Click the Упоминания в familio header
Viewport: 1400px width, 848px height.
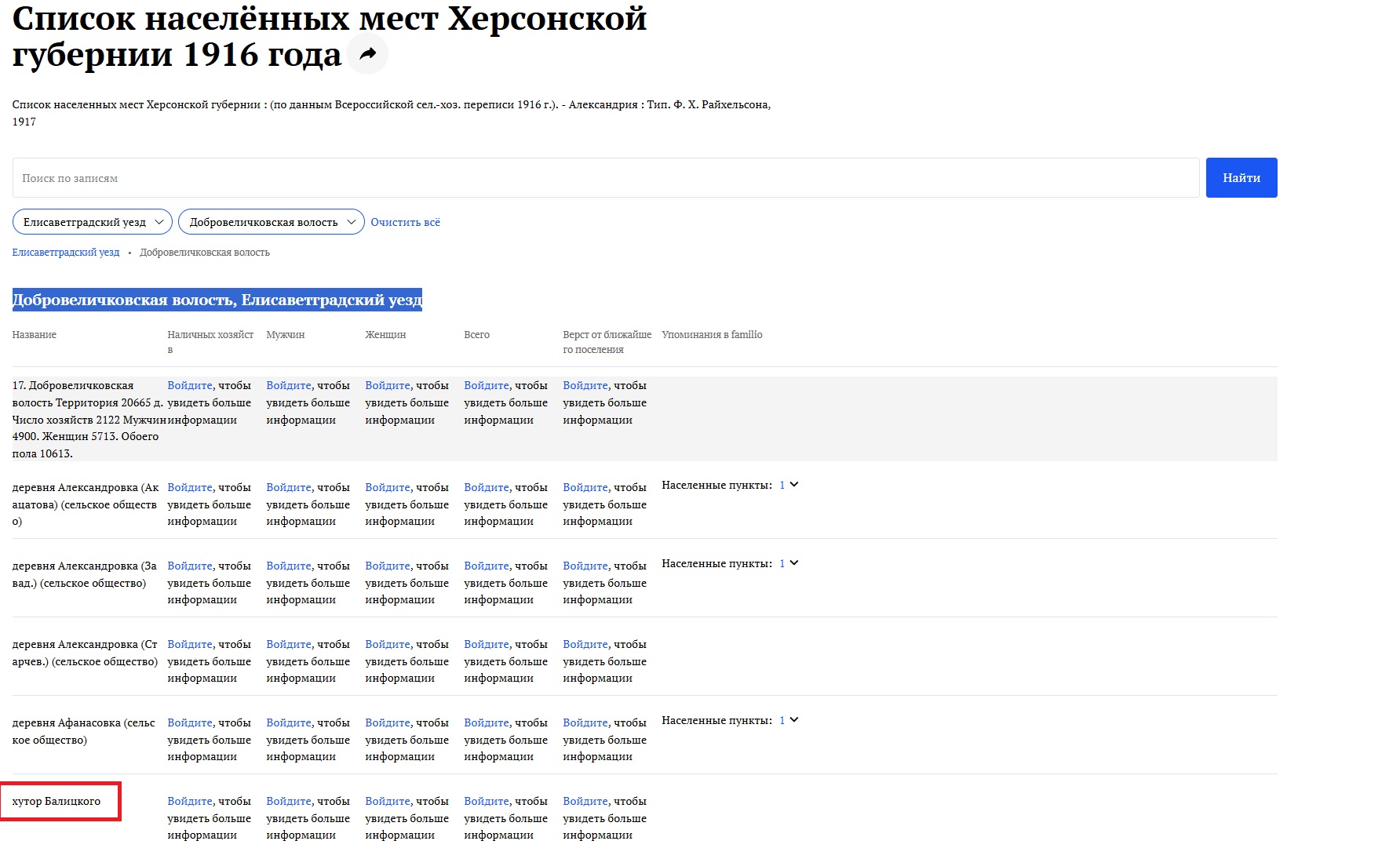712,334
